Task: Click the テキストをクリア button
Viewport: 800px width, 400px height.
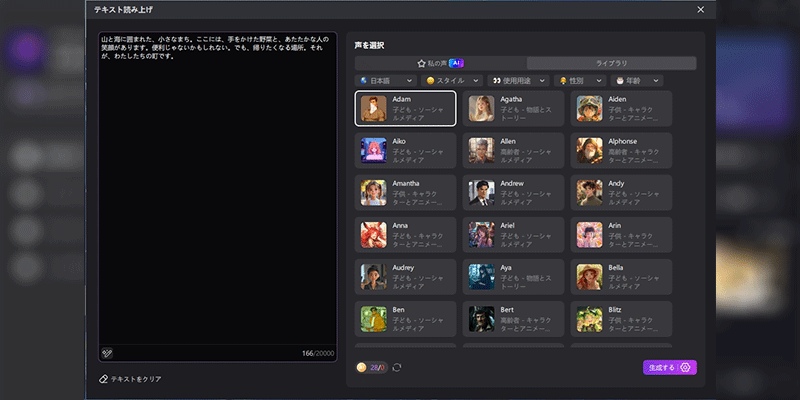Action: pos(130,379)
